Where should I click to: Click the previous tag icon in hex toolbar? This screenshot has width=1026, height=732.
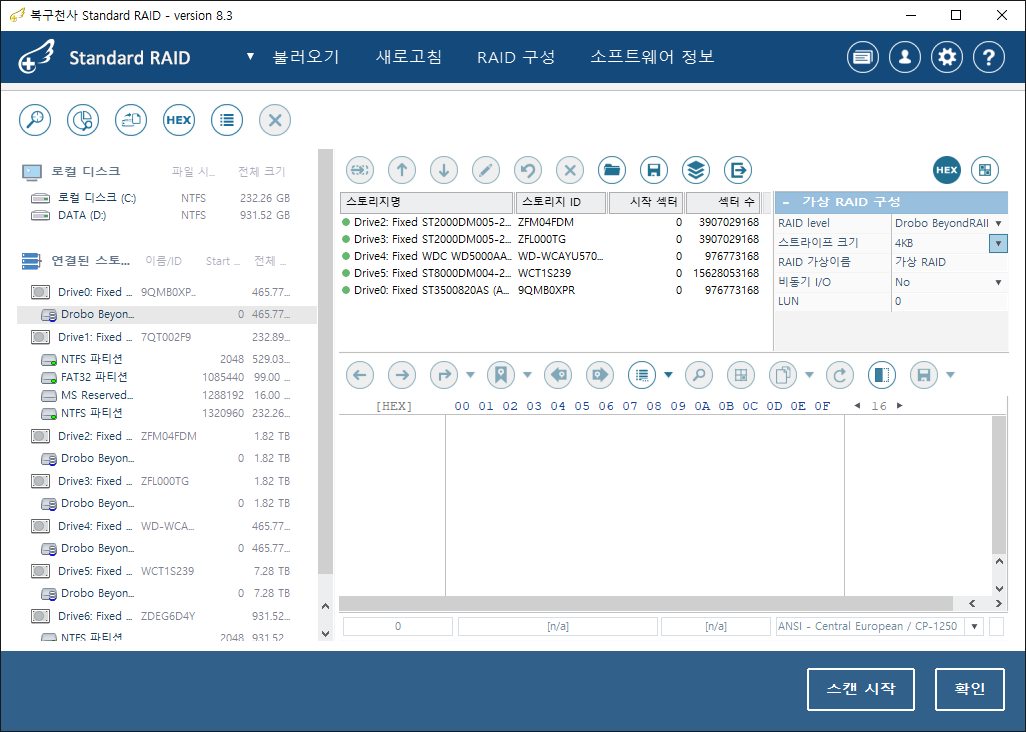tap(557, 375)
